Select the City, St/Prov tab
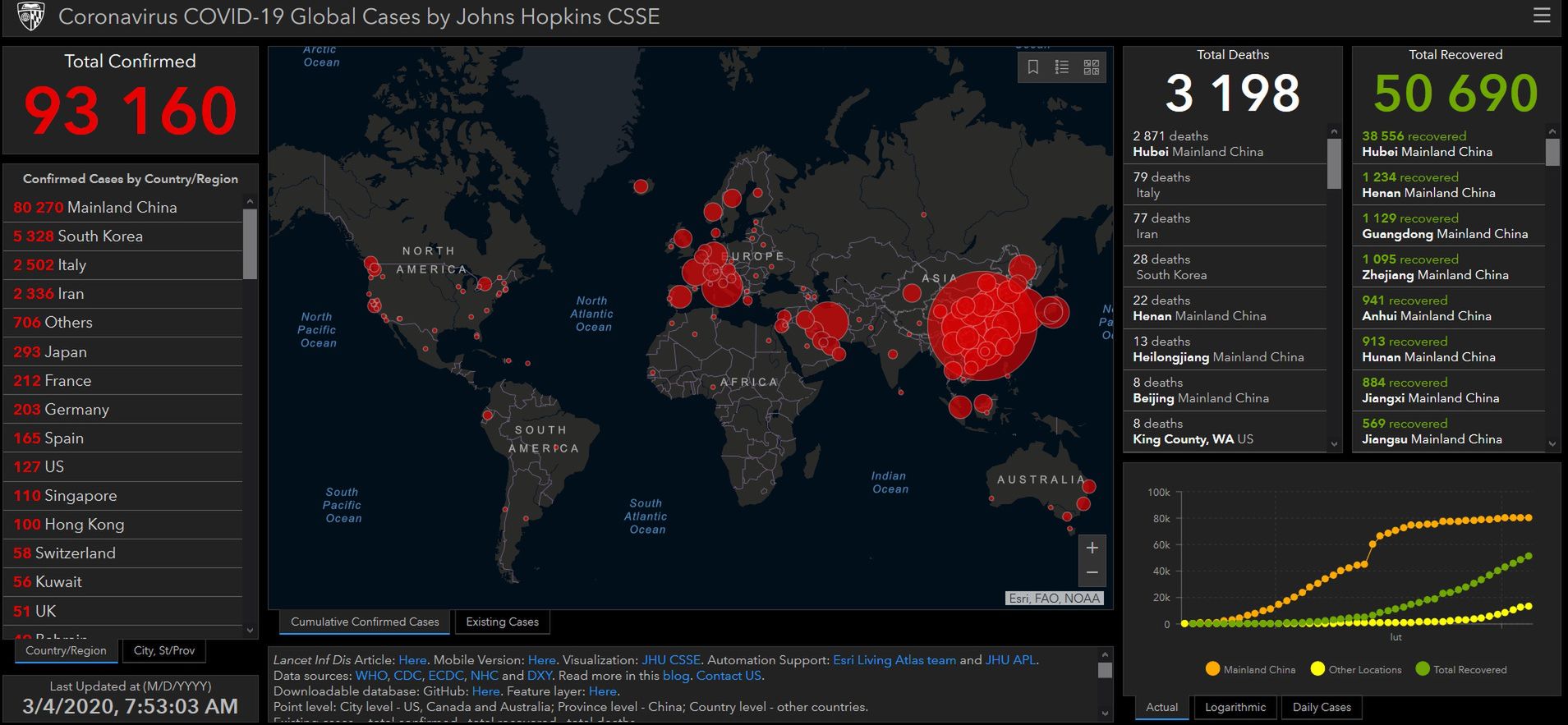Viewport: 1568px width, 725px height. (164, 650)
